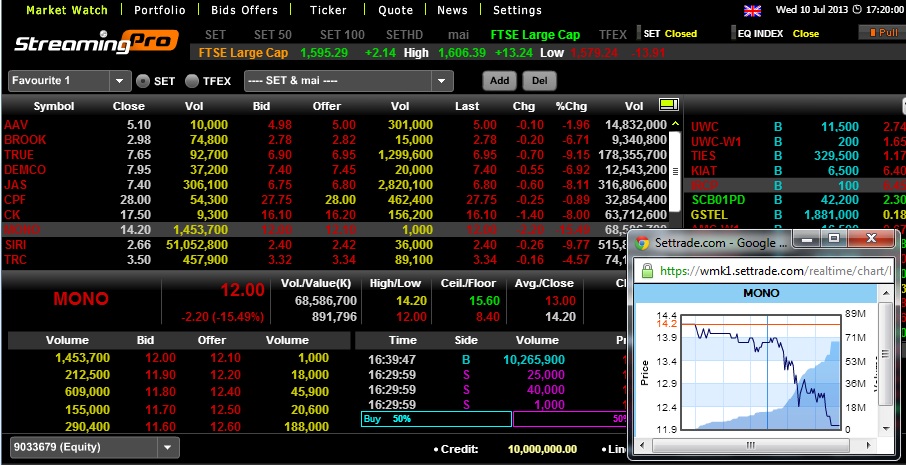Click TIES in the ticker panel

(x=703, y=155)
